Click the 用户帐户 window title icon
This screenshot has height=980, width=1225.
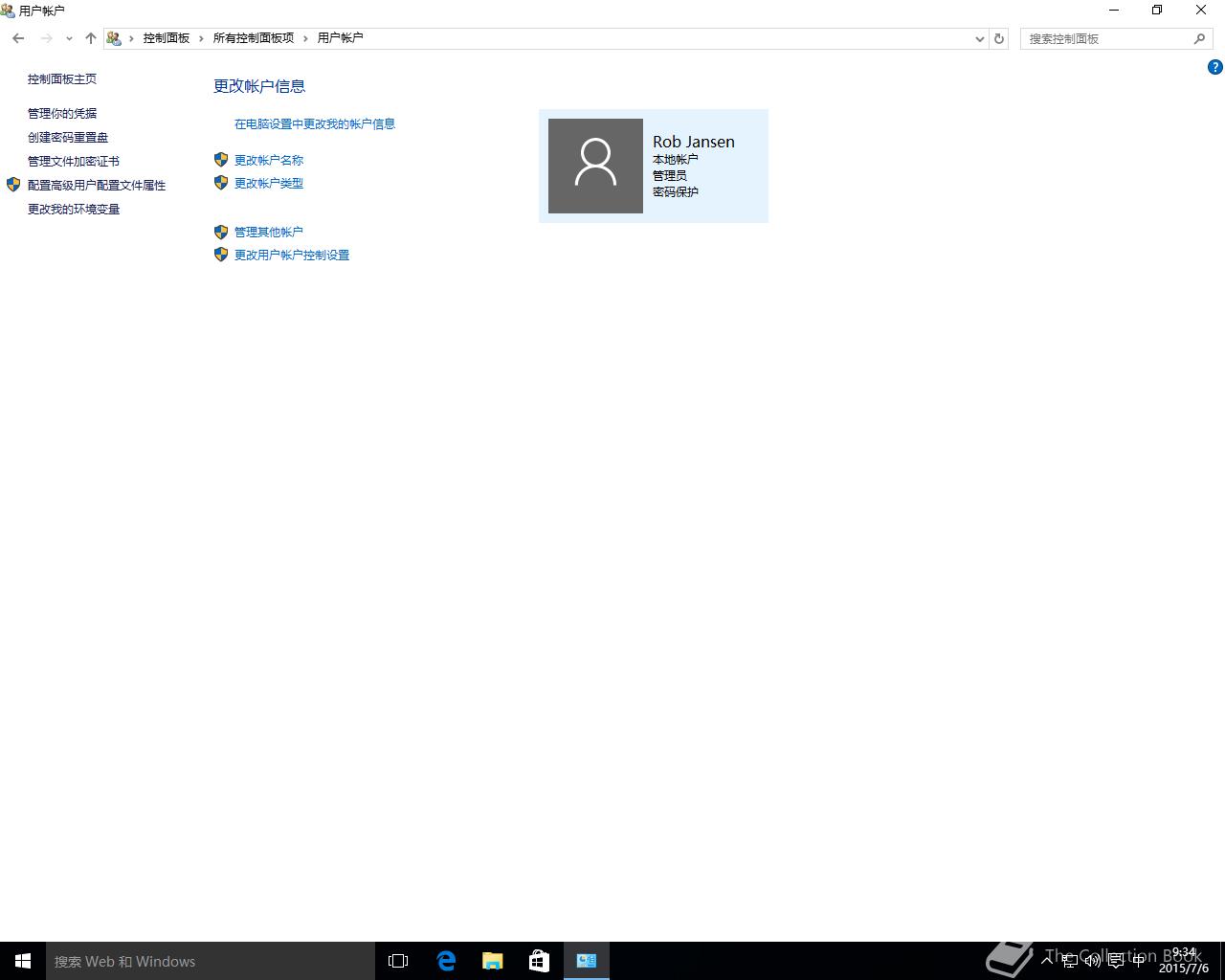pos(9,11)
